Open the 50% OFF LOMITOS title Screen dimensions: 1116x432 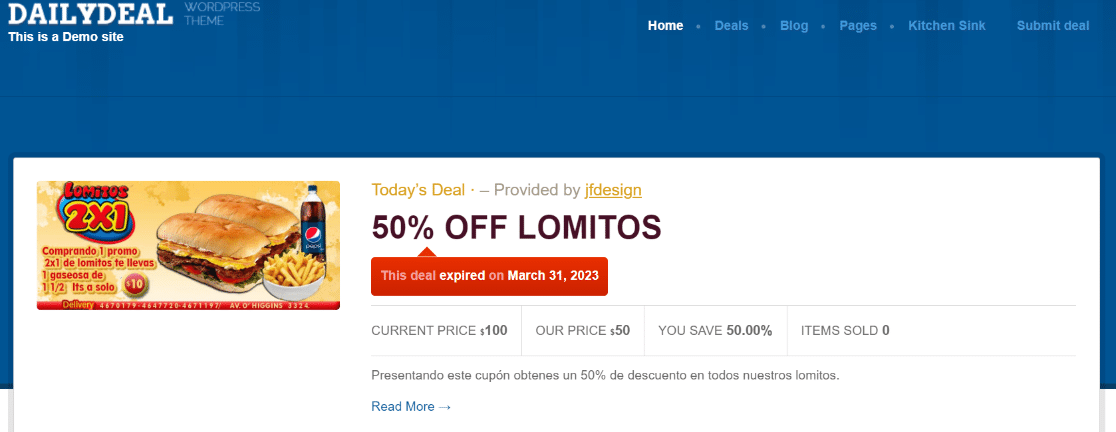point(516,228)
